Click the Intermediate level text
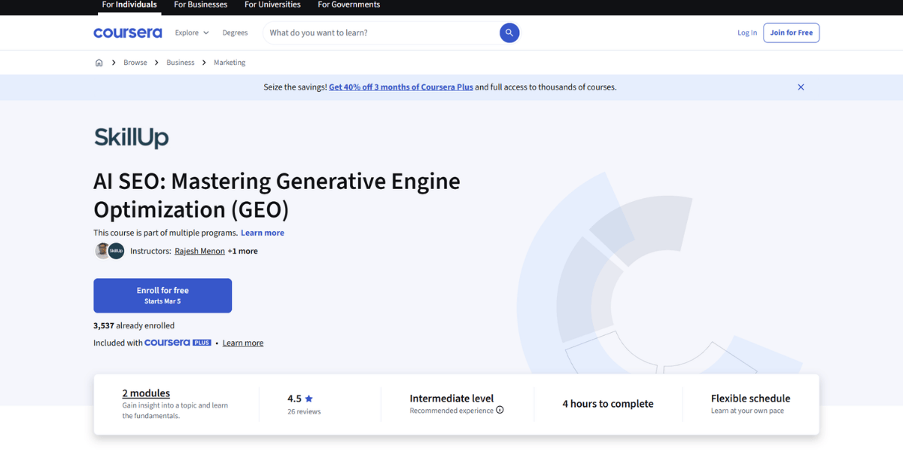 [451, 398]
